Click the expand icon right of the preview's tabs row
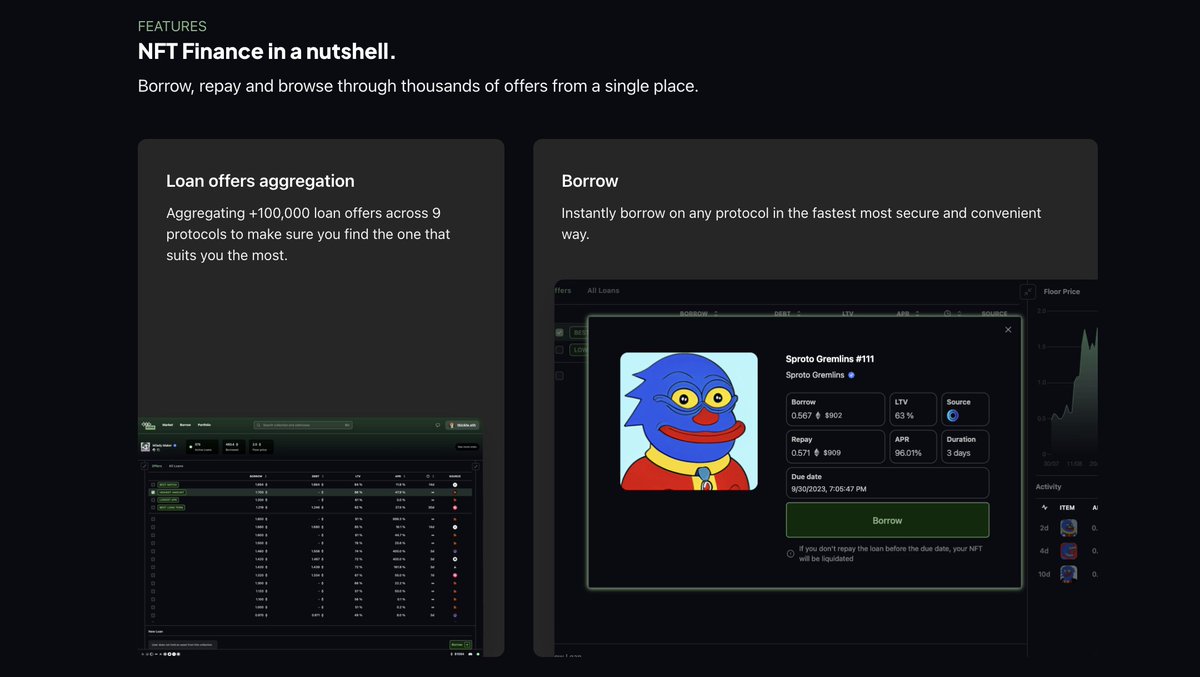The width and height of the screenshot is (1200, 677). click(x=475, y=466)
